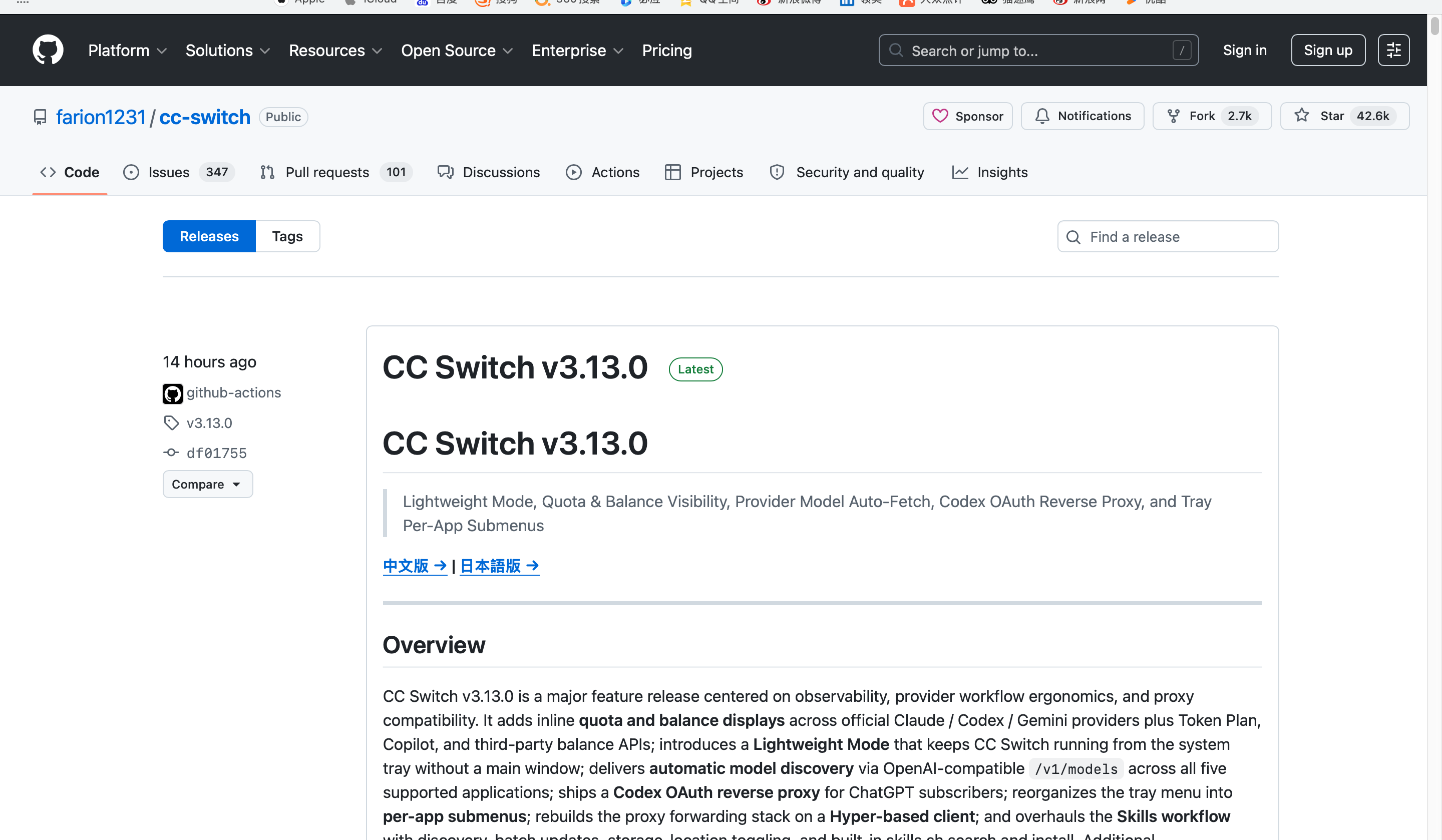Expand the Enterprise menu
The height and width of the screenshot is (840, 1442).
577,51
